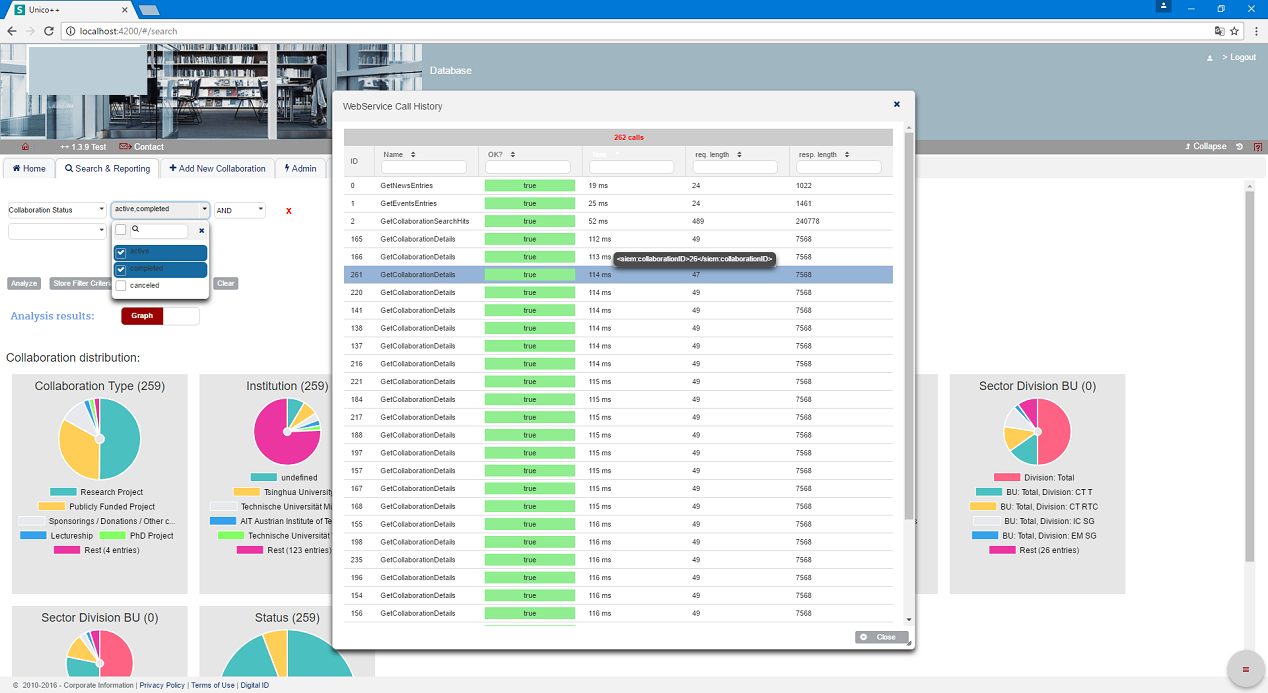This screenshot has height=693, width=1268.
Task: Click the Analyze button
Action: pos(24,283)
